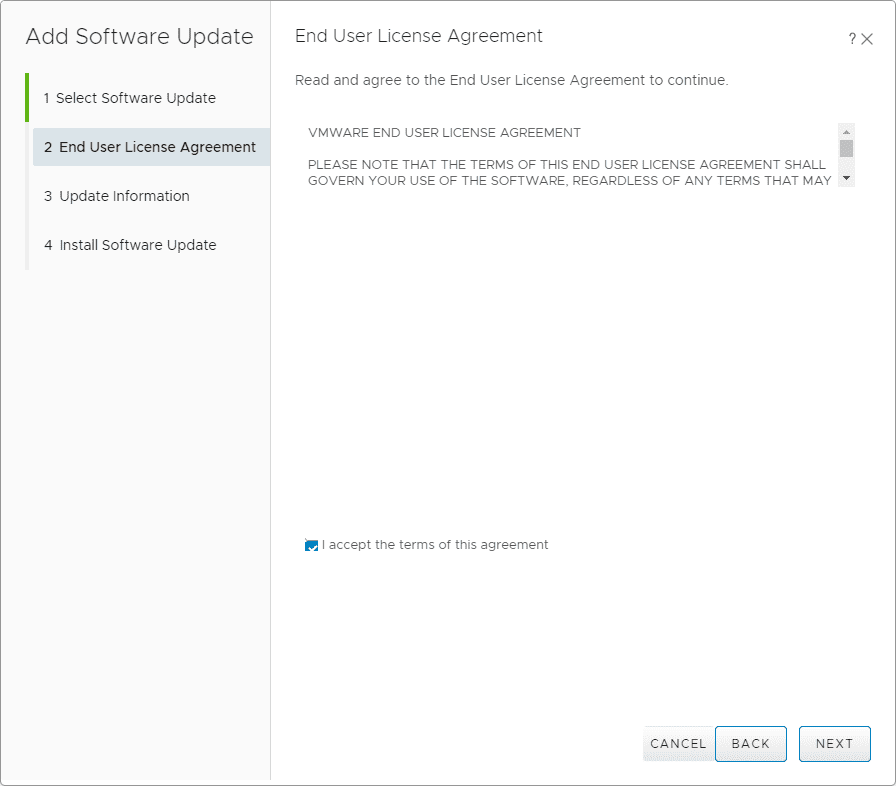
Task: Click the scrollbar thumb in the EULA box
Action: click(x=845, y=150)
